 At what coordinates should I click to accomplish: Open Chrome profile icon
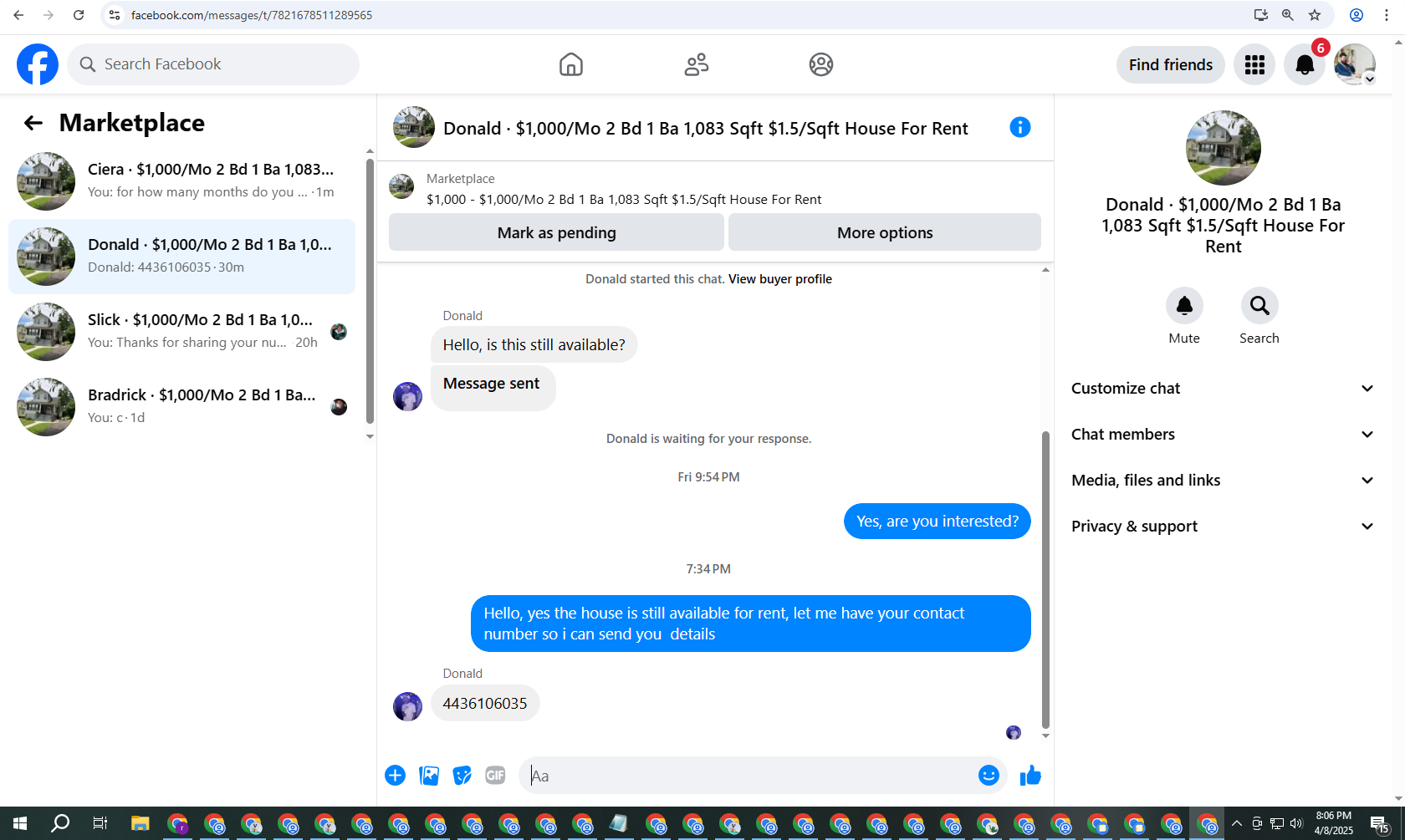pyautogui.click(x=1356, y=15)
